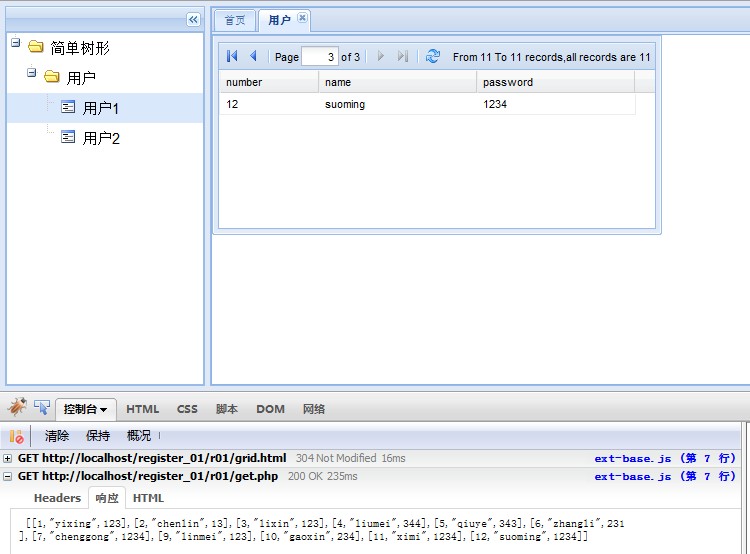
Task: Select tree item 用户1
Action: pyautogui.click(x=101, y=108)
